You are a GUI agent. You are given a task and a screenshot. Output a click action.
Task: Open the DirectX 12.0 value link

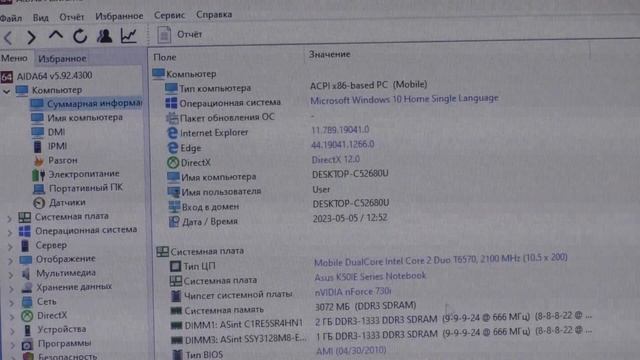pyautogui.click(x=336, y=160)
